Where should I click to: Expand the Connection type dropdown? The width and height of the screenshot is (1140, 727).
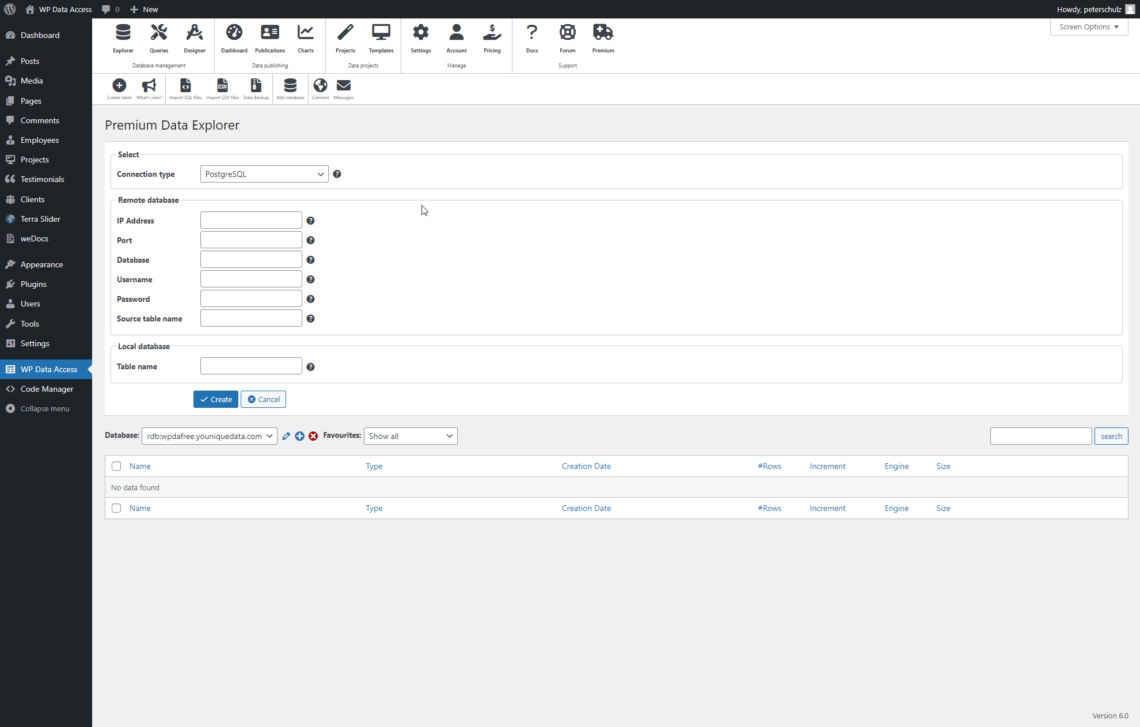264,174
